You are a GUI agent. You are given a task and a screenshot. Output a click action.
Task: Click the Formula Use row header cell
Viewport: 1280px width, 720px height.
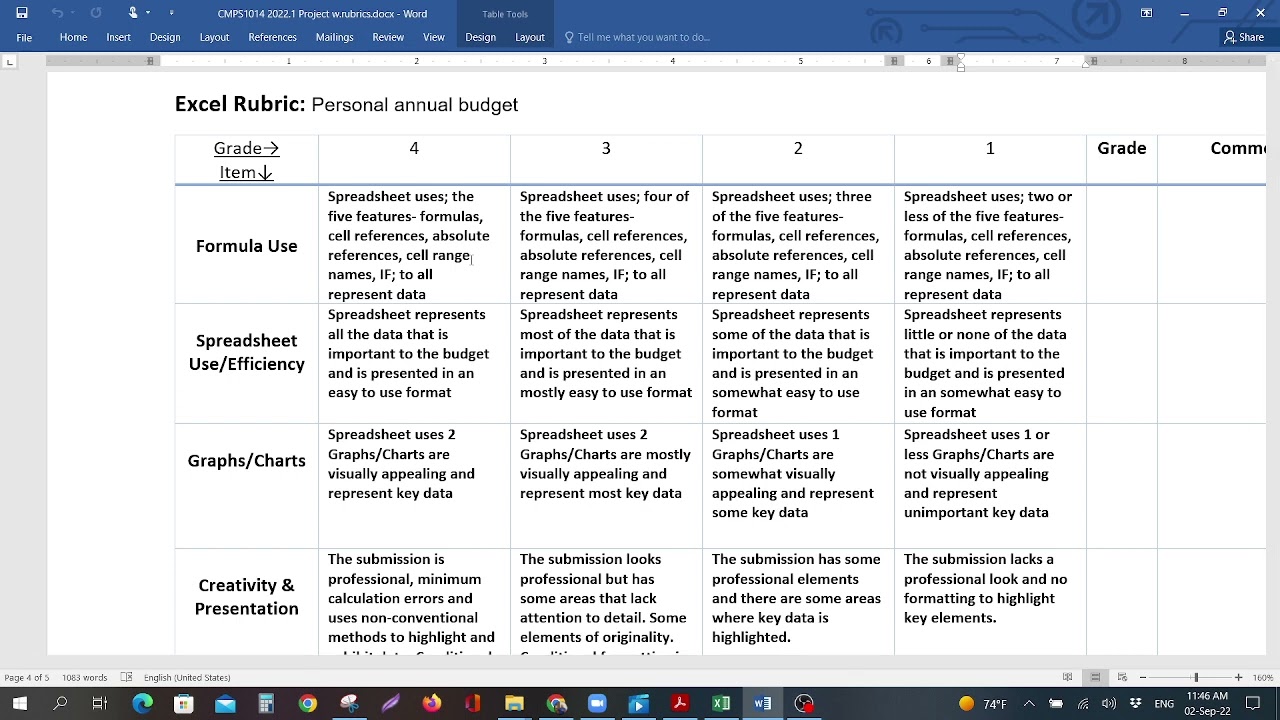click(247, 246)
